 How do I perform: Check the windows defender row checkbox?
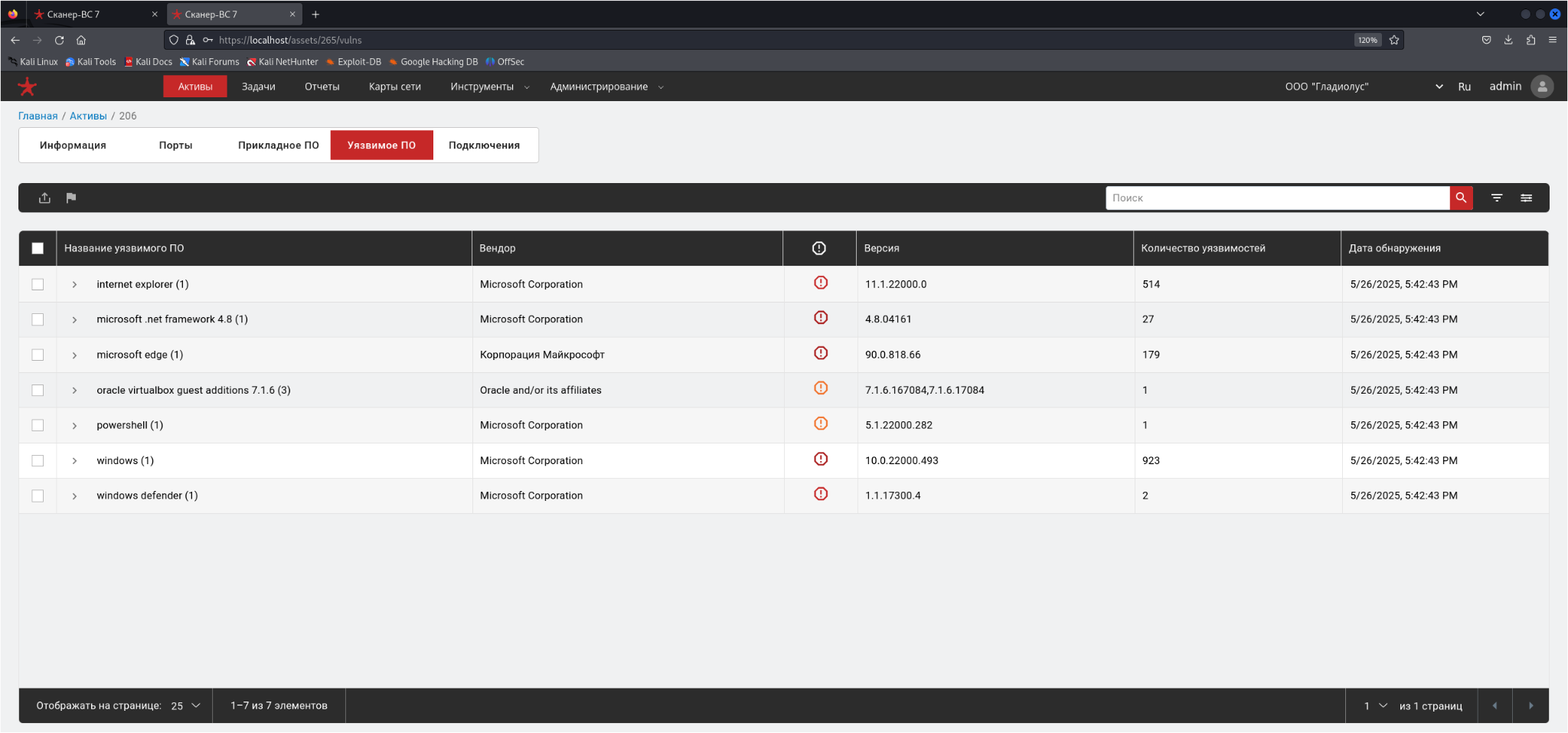pos(38,496)
